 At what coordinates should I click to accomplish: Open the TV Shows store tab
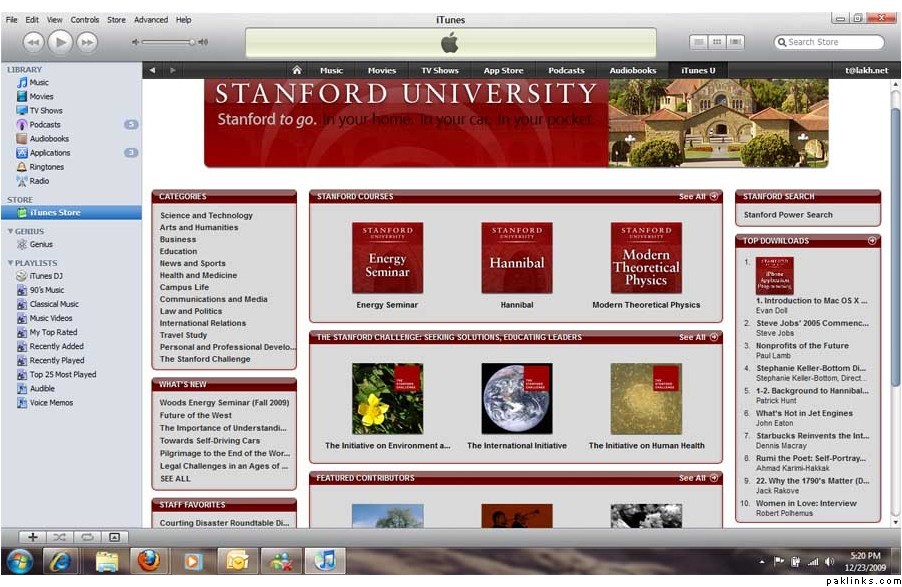[x=440, y=70]
